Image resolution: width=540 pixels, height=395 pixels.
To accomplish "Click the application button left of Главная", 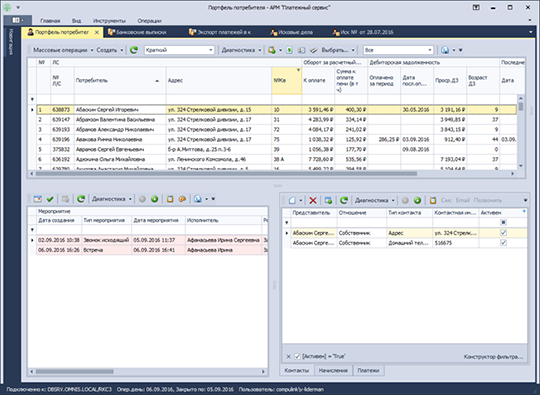I will [18, 20].
